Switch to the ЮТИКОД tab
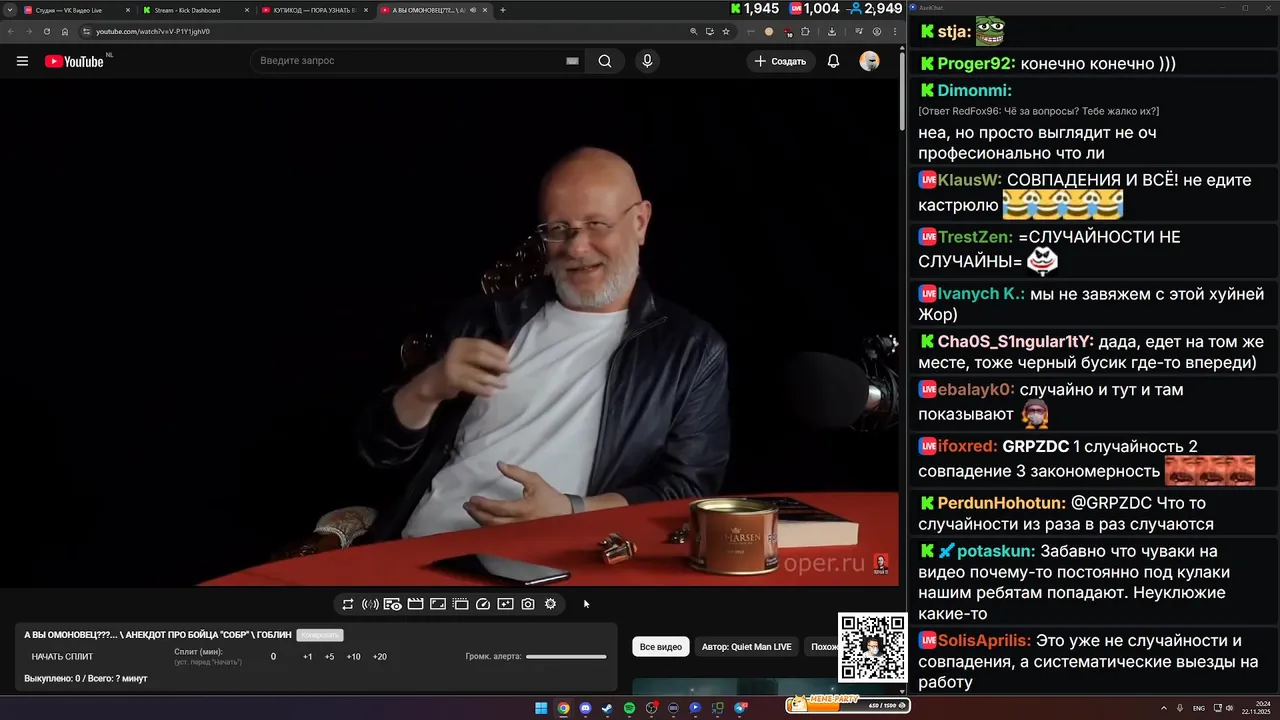The width and height of the screenshot is (1280, 720). click(314, 10)
